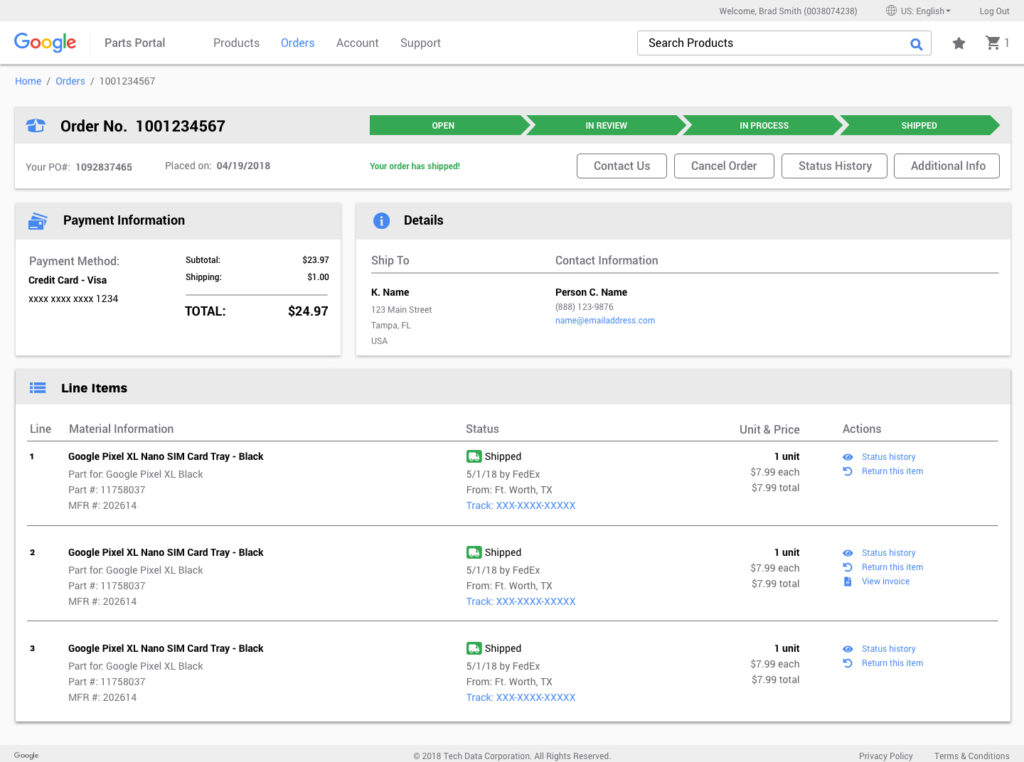Click the eye icon for line 1 status history
Screen dimensions: 1024x762
click(848, 457)
